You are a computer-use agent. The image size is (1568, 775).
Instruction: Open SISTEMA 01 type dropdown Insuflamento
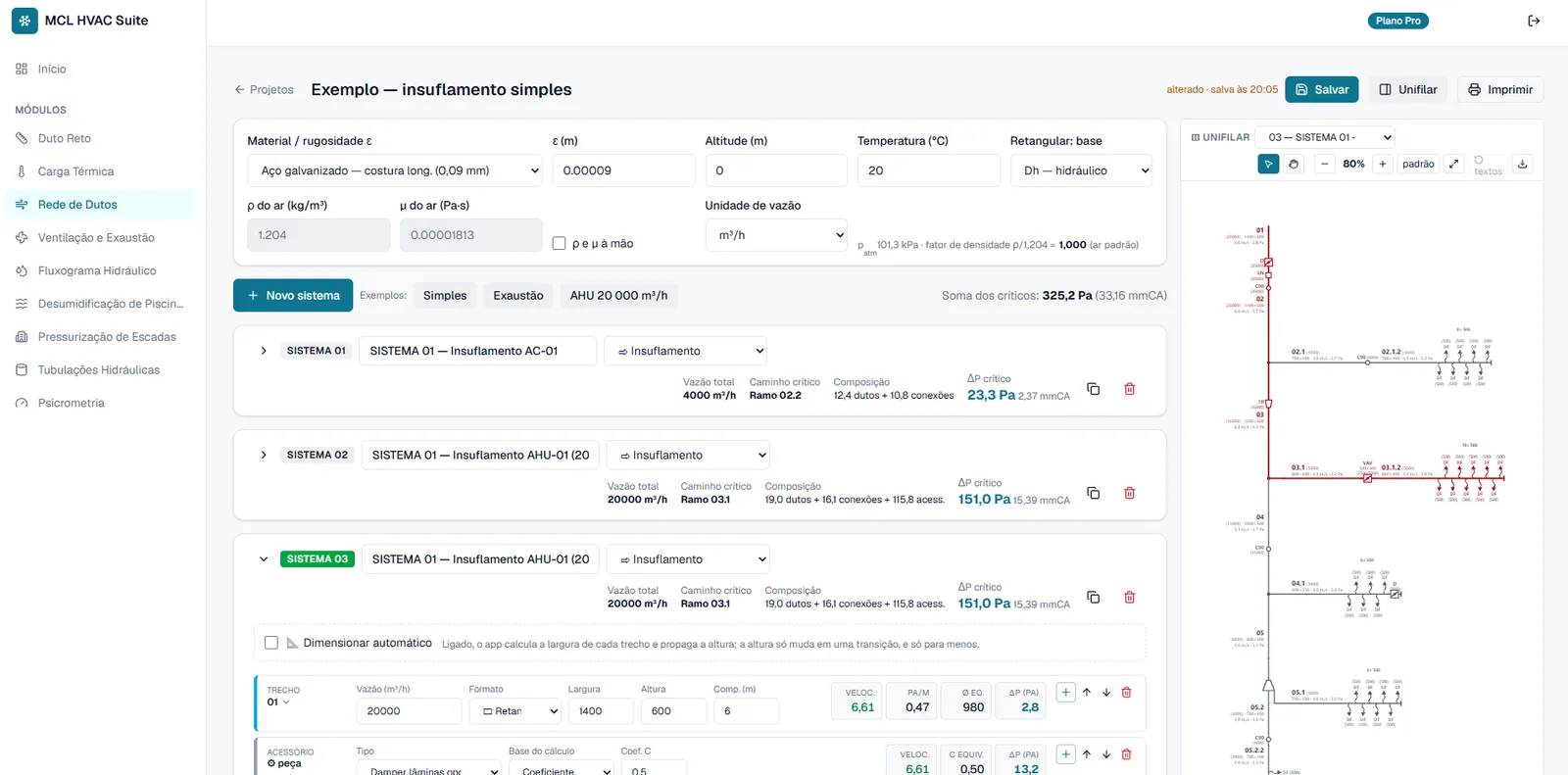(686, 351)
